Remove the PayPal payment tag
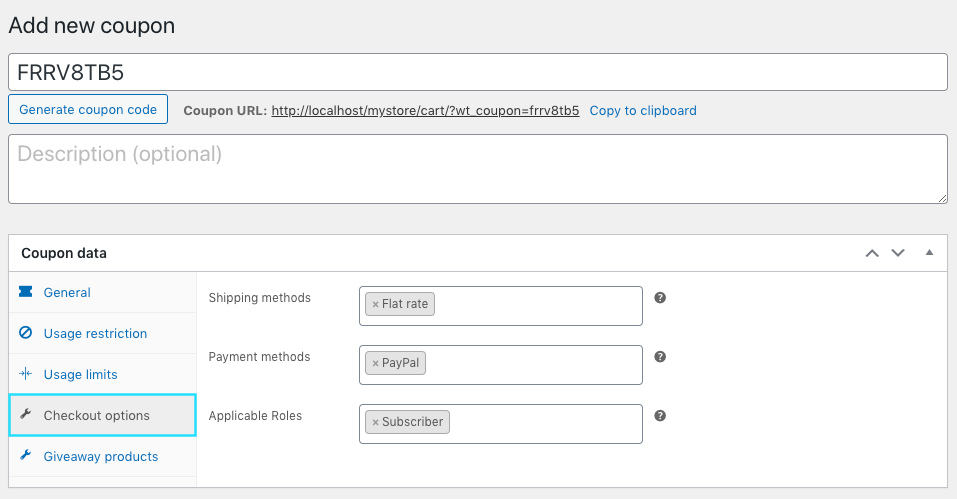This screenshot has height=499, width=957. click(375, 364)
